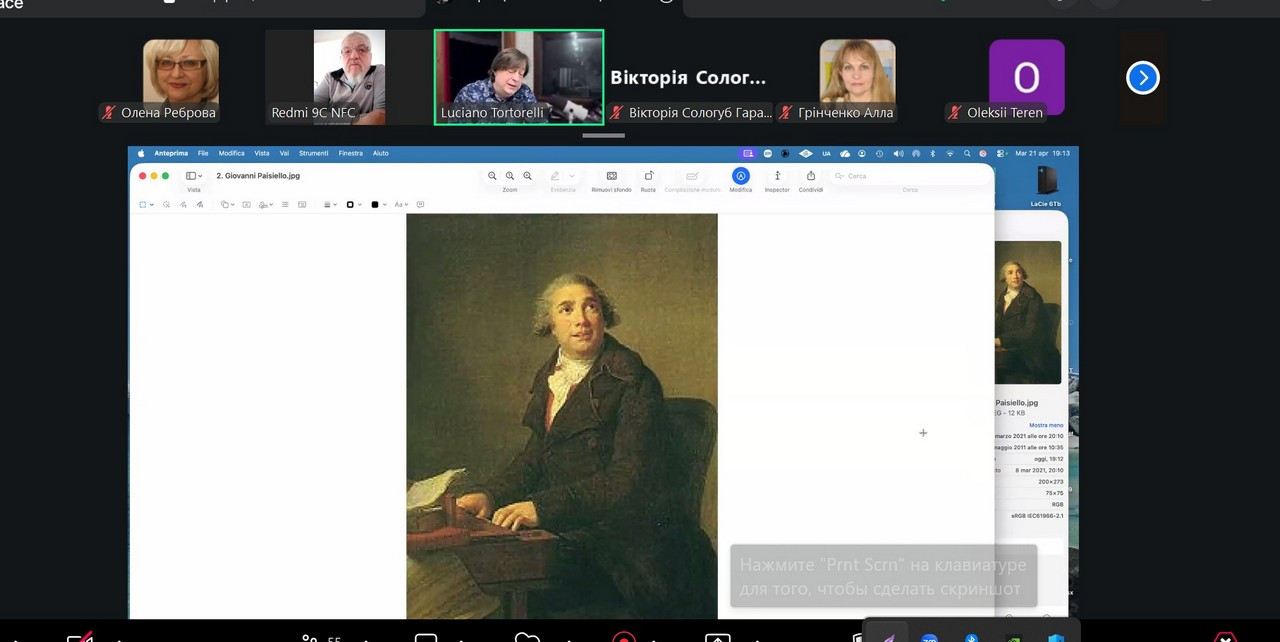Select the Instant Alpha wand tool
This screenshot has width=1280, height=642.
(x=166, y=204)
